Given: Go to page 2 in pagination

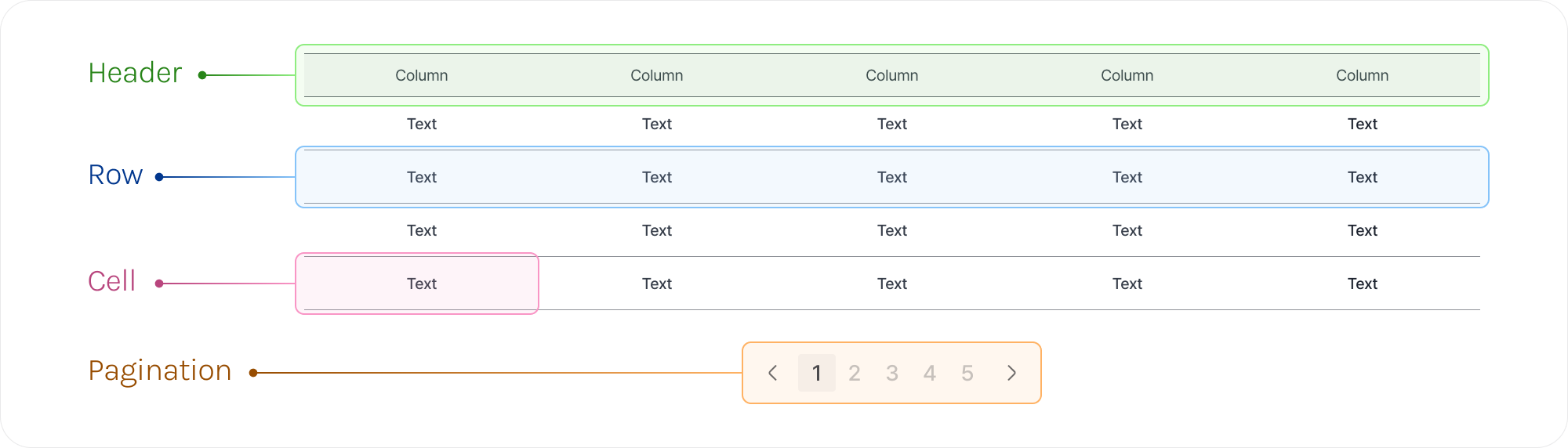Looking at the screenshot, I should 854,373.
